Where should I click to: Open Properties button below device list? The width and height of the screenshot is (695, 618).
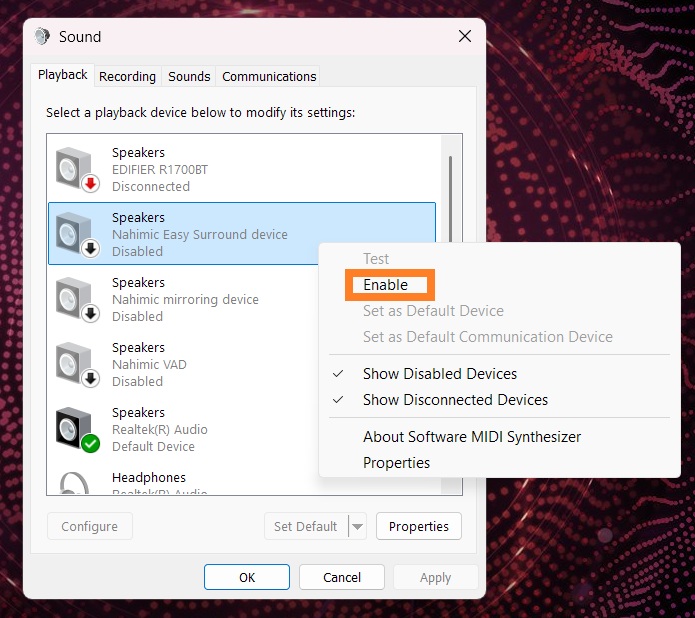(419, 526)
